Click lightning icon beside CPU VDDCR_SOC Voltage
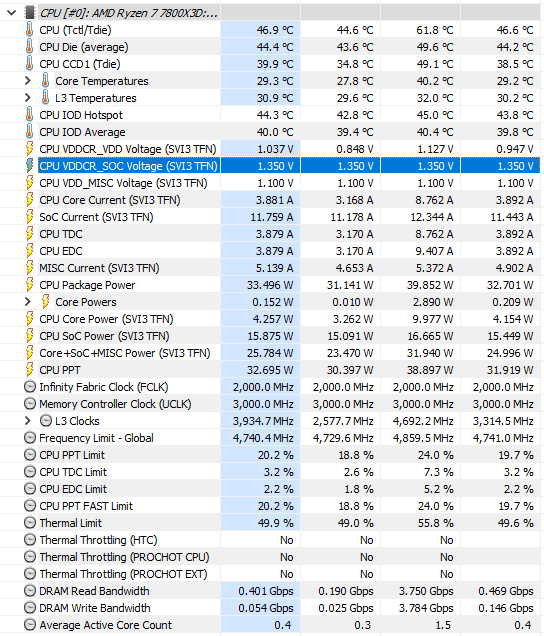Image resolution: width=544 pixels, height=636 pixels. [29, 166]
